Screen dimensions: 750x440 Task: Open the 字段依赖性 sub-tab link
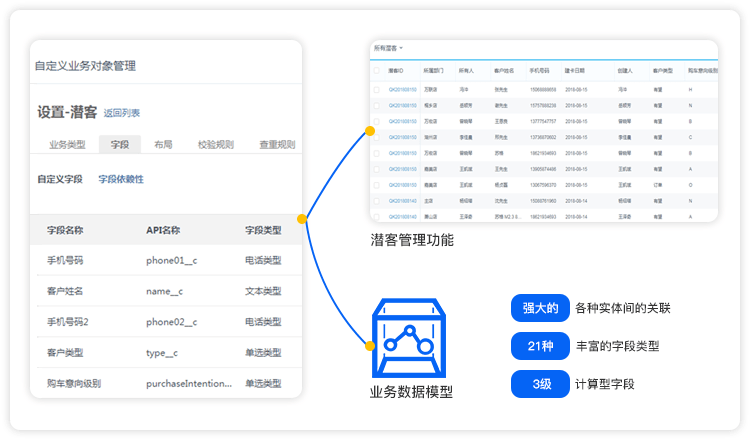coord(121,179)
